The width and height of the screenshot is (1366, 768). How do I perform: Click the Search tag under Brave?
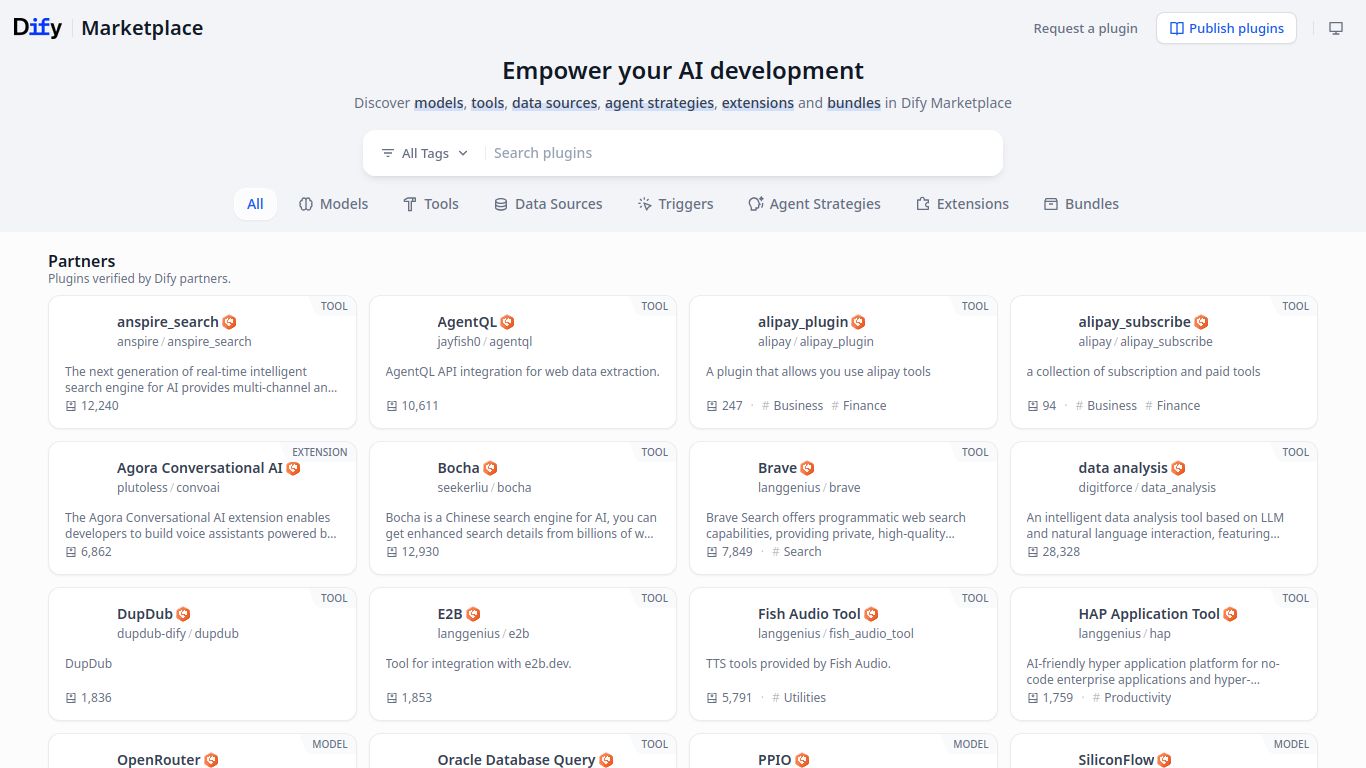pos(798,551)
